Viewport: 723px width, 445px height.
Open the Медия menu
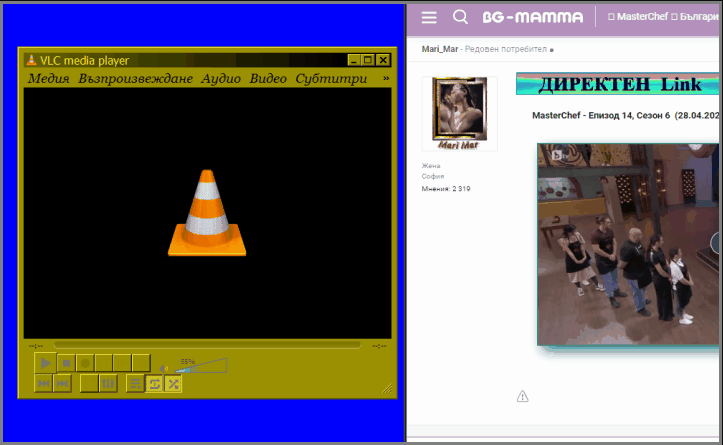49,79
